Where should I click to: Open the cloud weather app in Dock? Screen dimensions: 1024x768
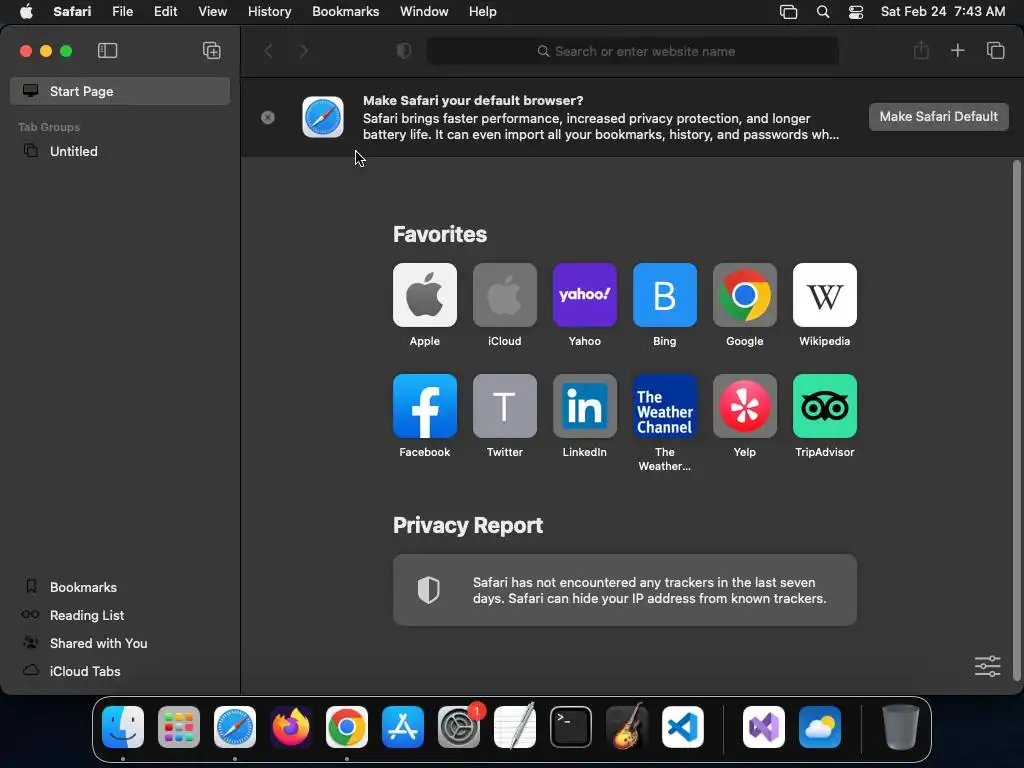point(820,727)
